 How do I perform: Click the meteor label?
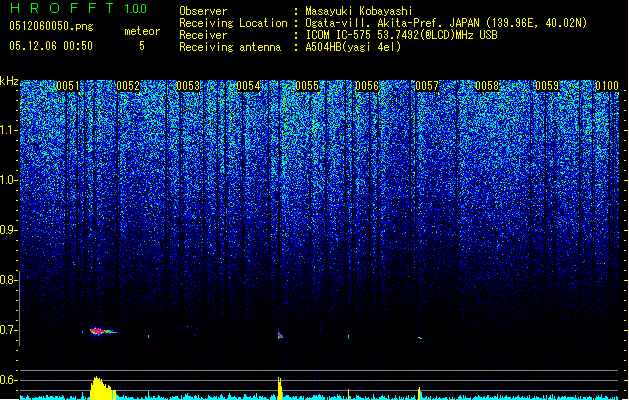pyautogui.click(x=142, y=31)
